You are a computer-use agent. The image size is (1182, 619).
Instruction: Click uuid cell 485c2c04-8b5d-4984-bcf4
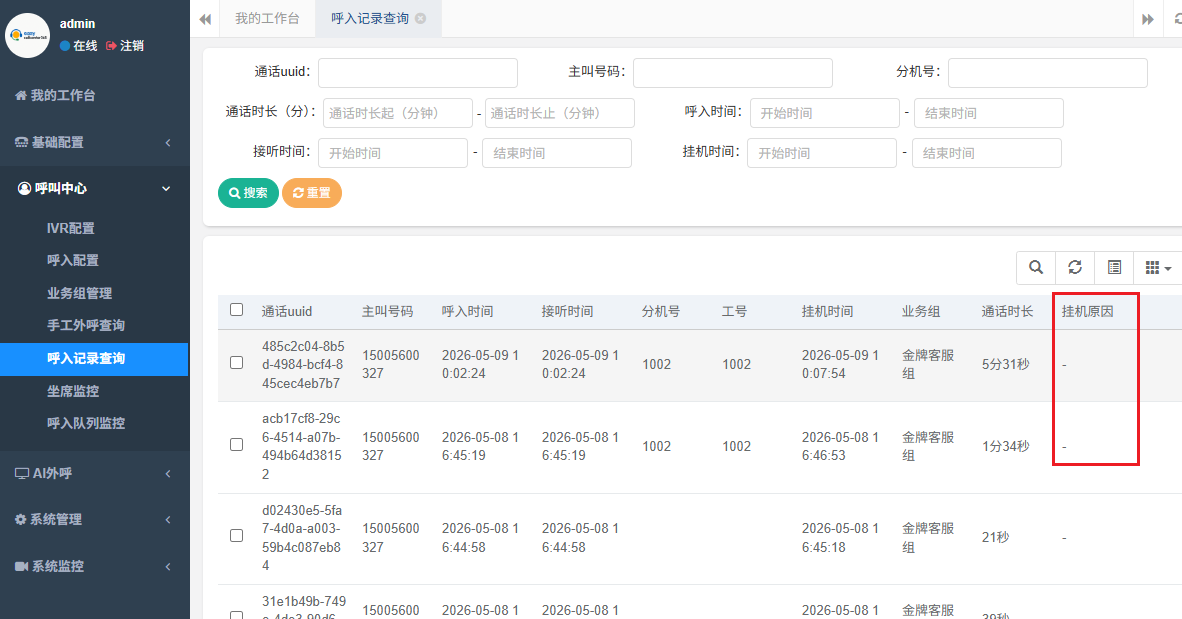[303, 365]
